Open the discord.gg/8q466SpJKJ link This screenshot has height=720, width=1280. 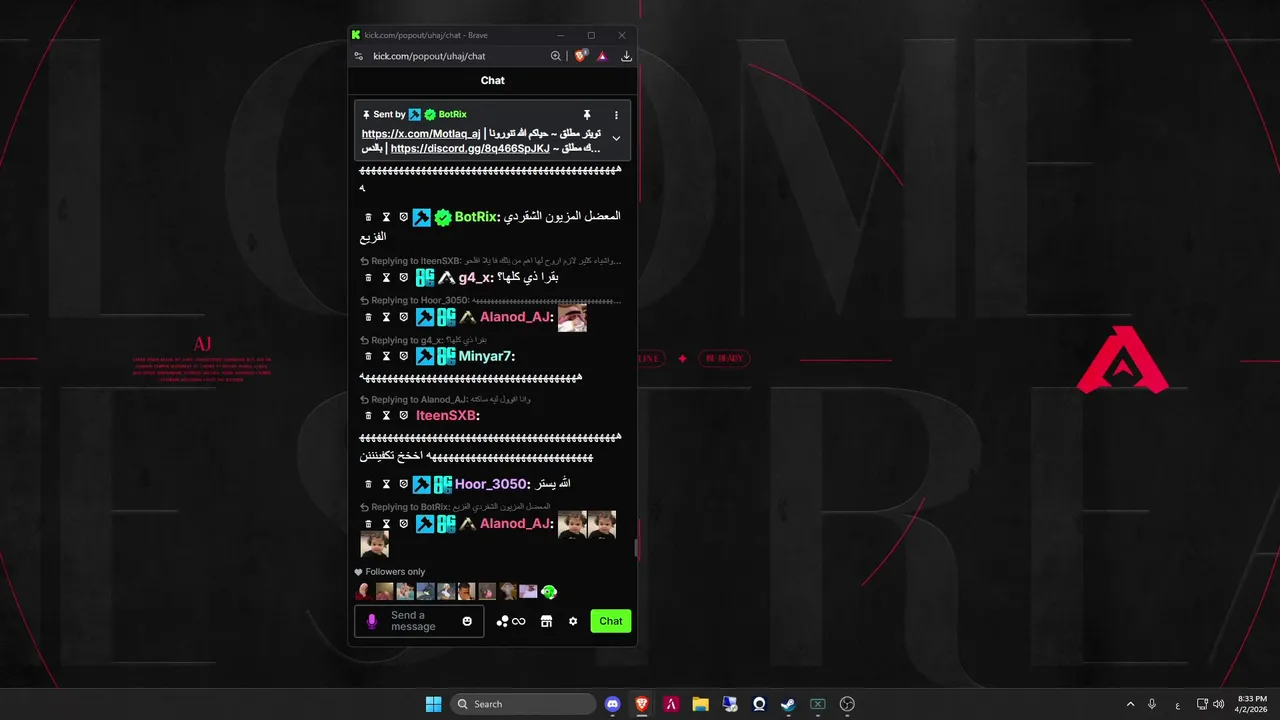[470, 148]
